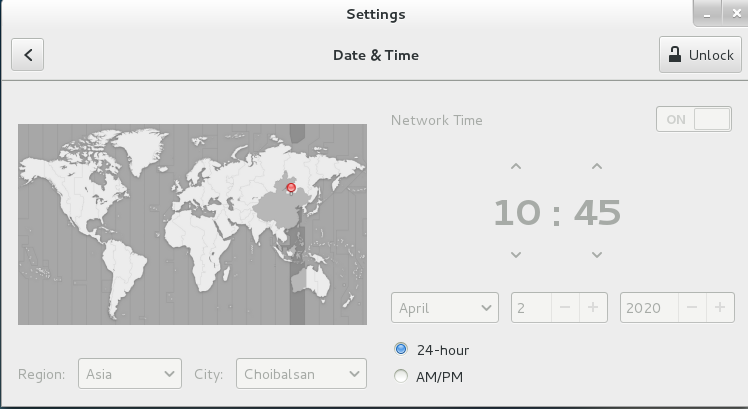Open the Region dropdown showing Asia

(x=130, y=374)
